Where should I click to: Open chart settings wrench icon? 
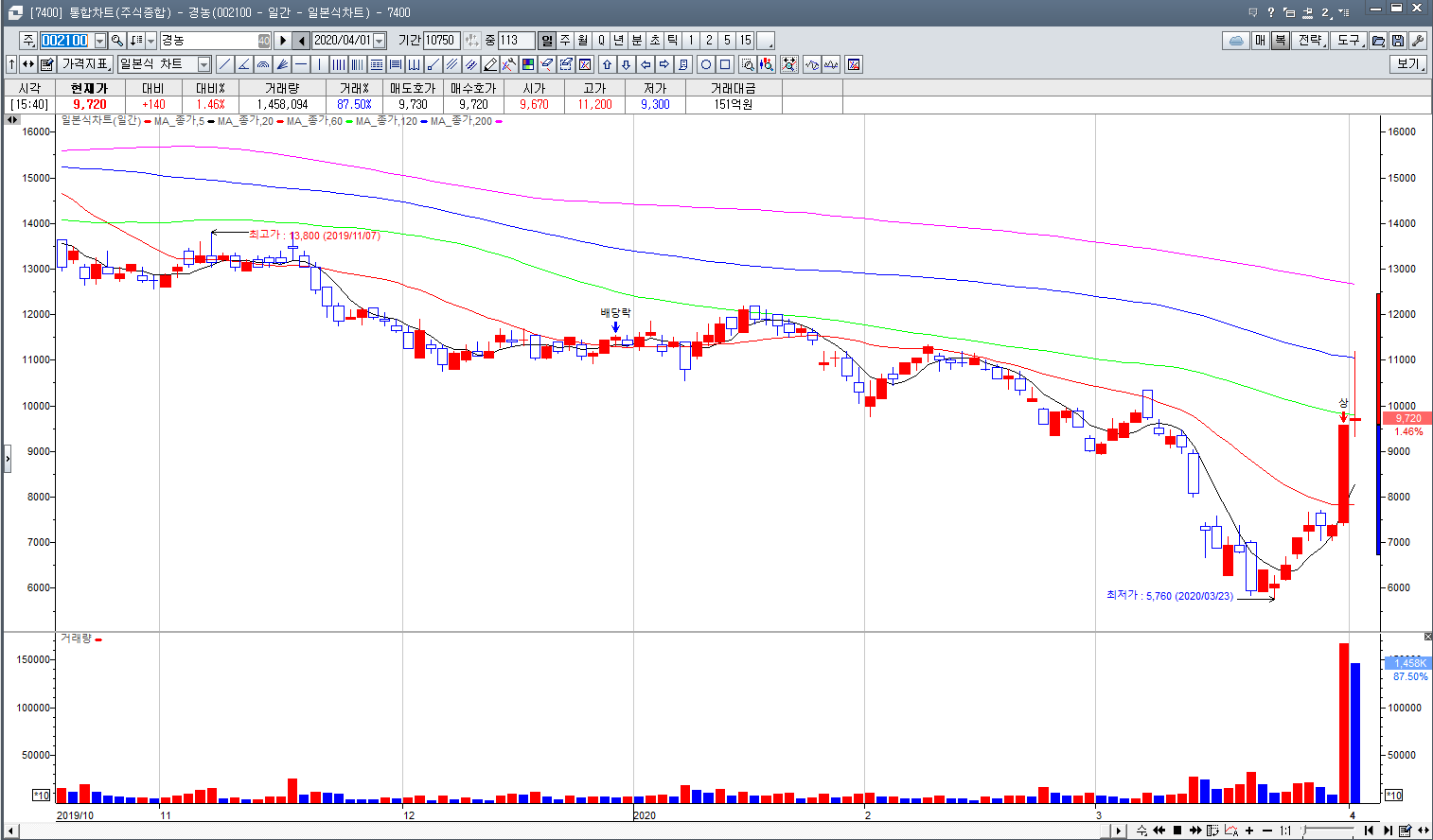coord(1418,41)
